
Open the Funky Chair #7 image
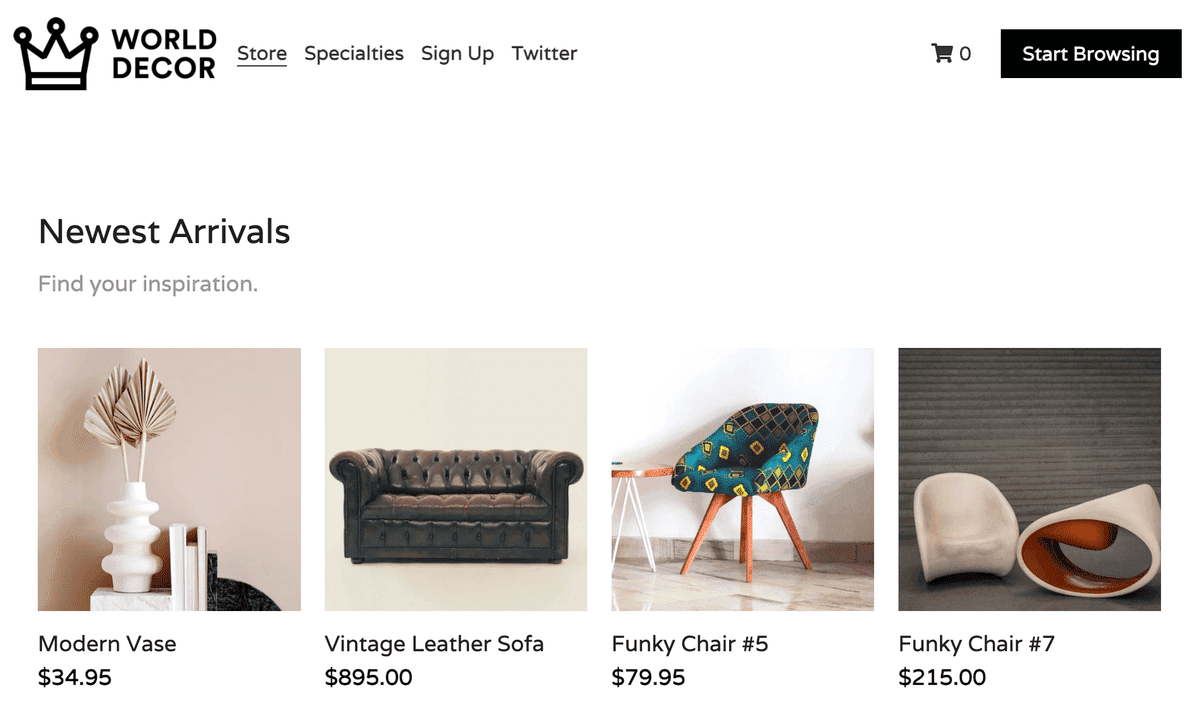1029,479
